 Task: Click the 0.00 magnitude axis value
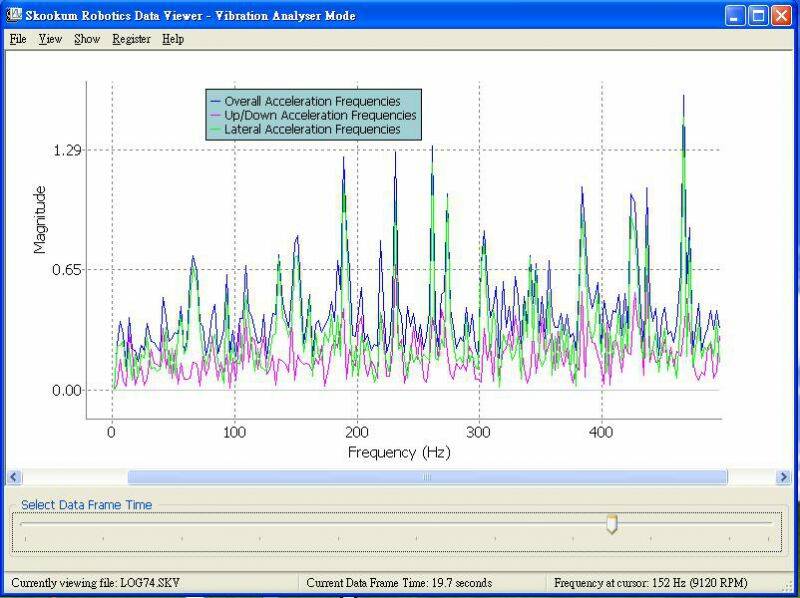67,390
